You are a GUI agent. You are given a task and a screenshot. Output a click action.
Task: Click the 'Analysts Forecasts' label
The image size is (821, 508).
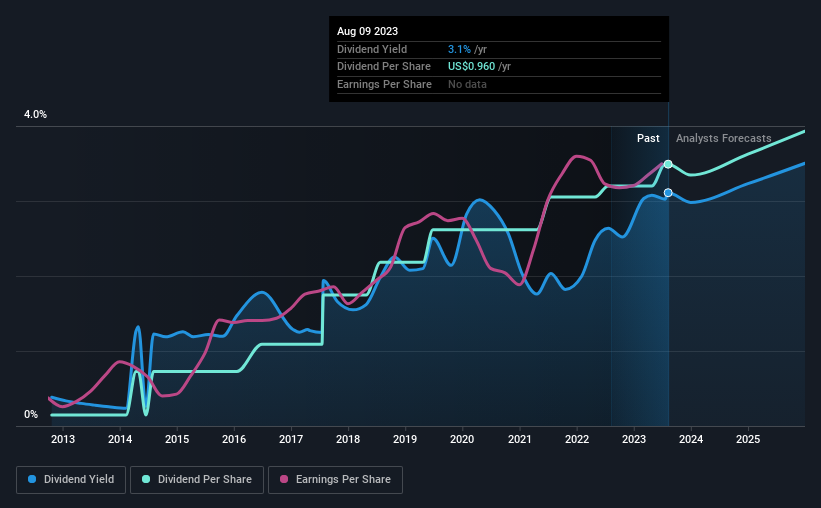(723, 138)
